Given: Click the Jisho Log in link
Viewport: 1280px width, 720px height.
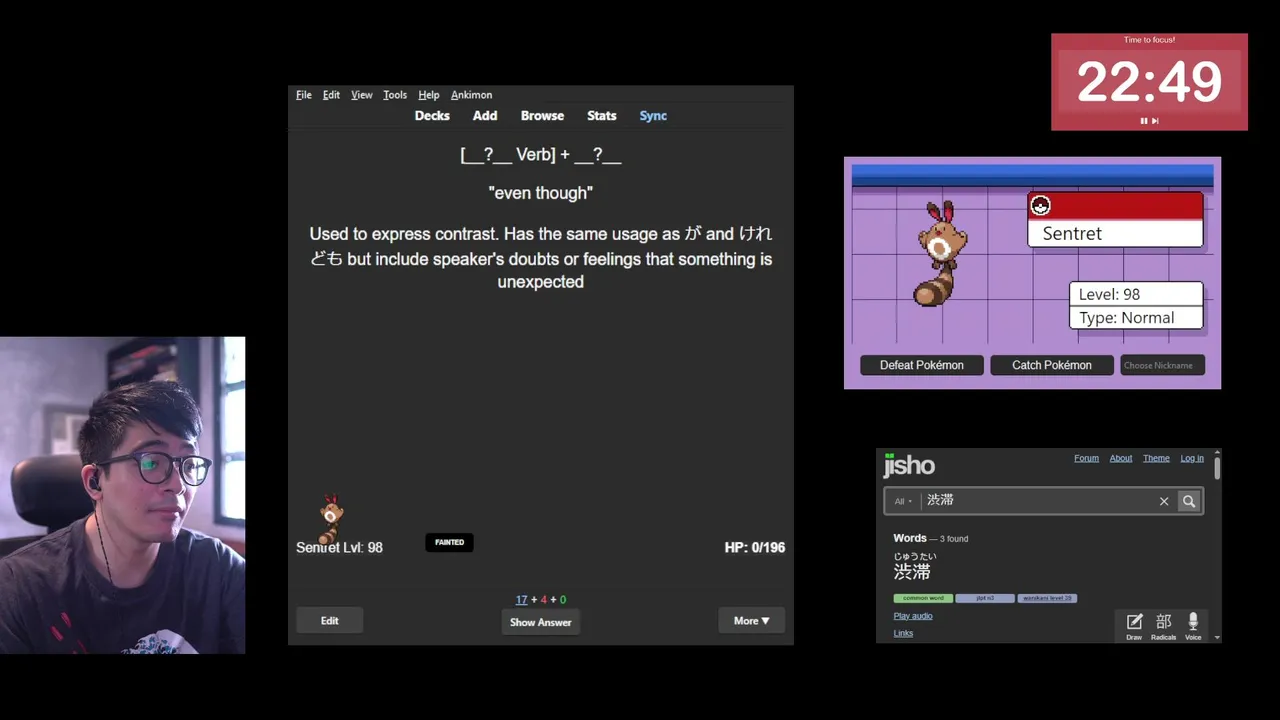Looking at the screenshot, I should click(1192, 458).
